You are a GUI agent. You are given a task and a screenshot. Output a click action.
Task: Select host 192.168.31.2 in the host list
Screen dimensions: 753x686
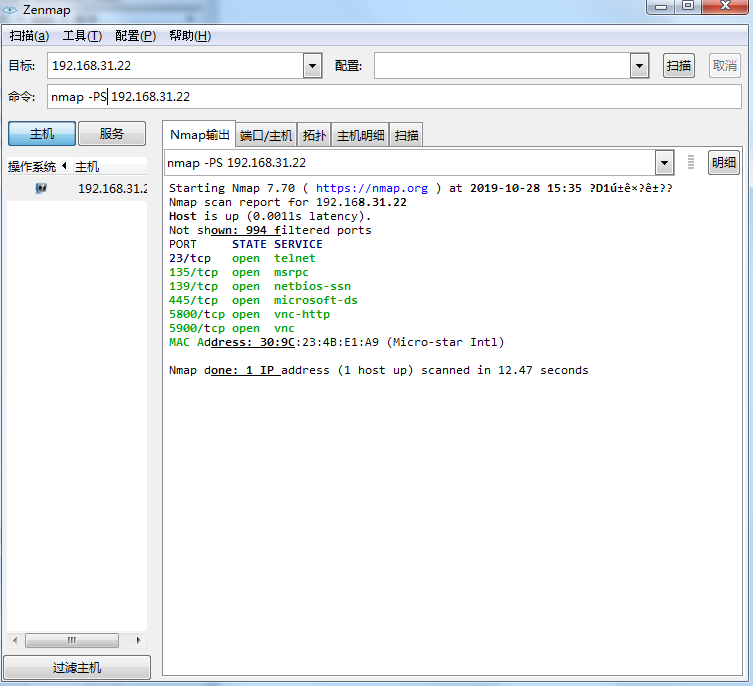coord(112,188)
